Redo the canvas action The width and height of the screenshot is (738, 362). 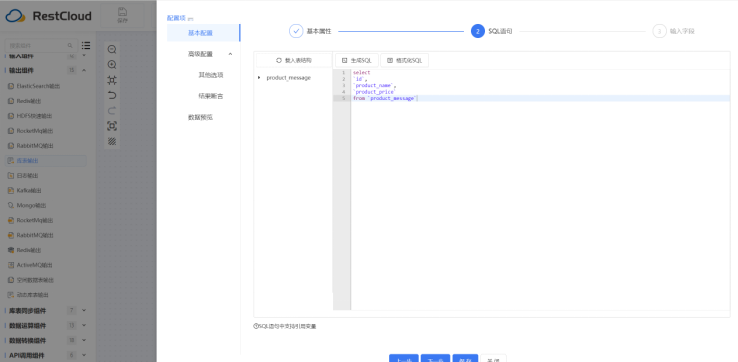click(x=112, y=111)
